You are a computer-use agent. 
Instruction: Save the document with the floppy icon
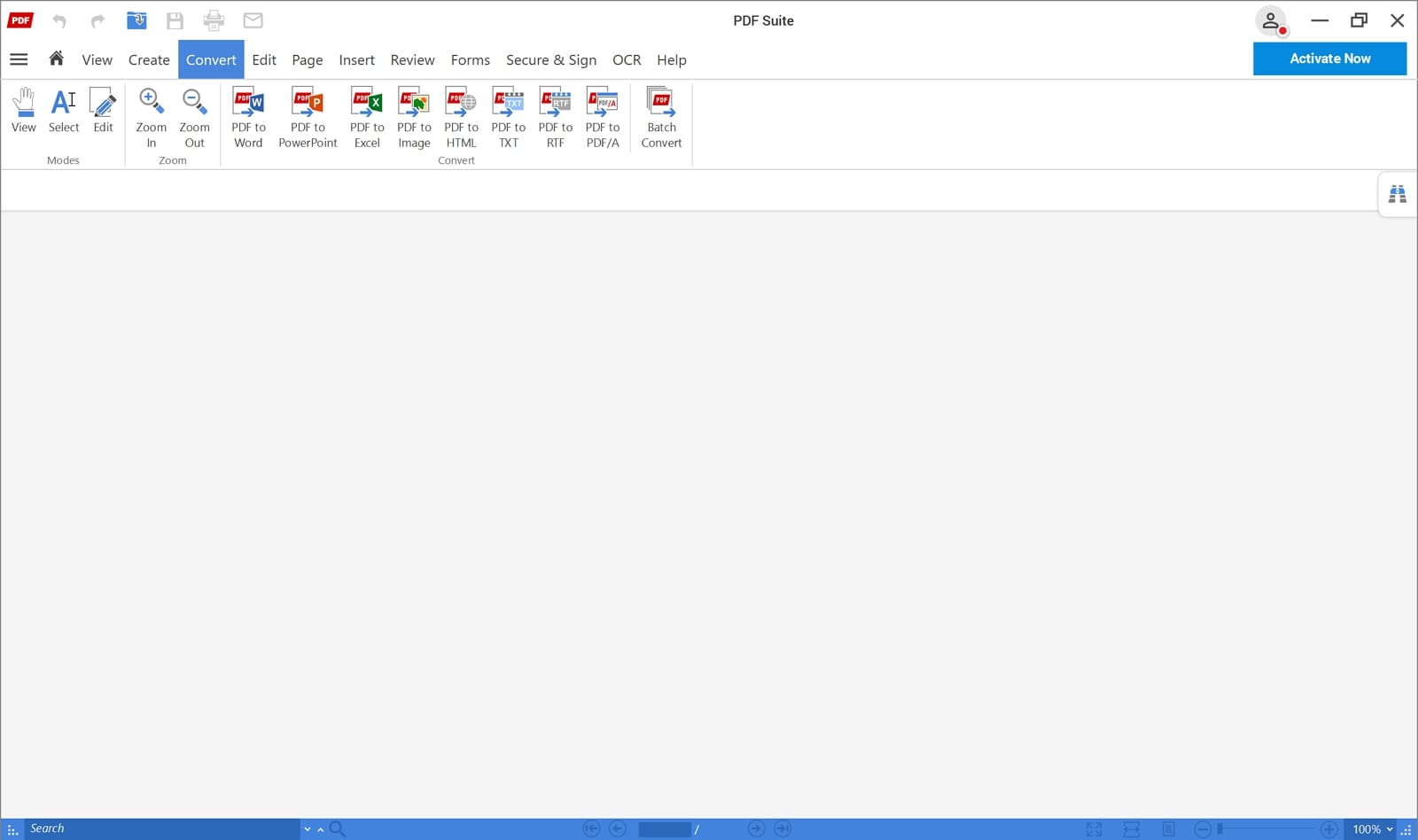coord(175,20)
